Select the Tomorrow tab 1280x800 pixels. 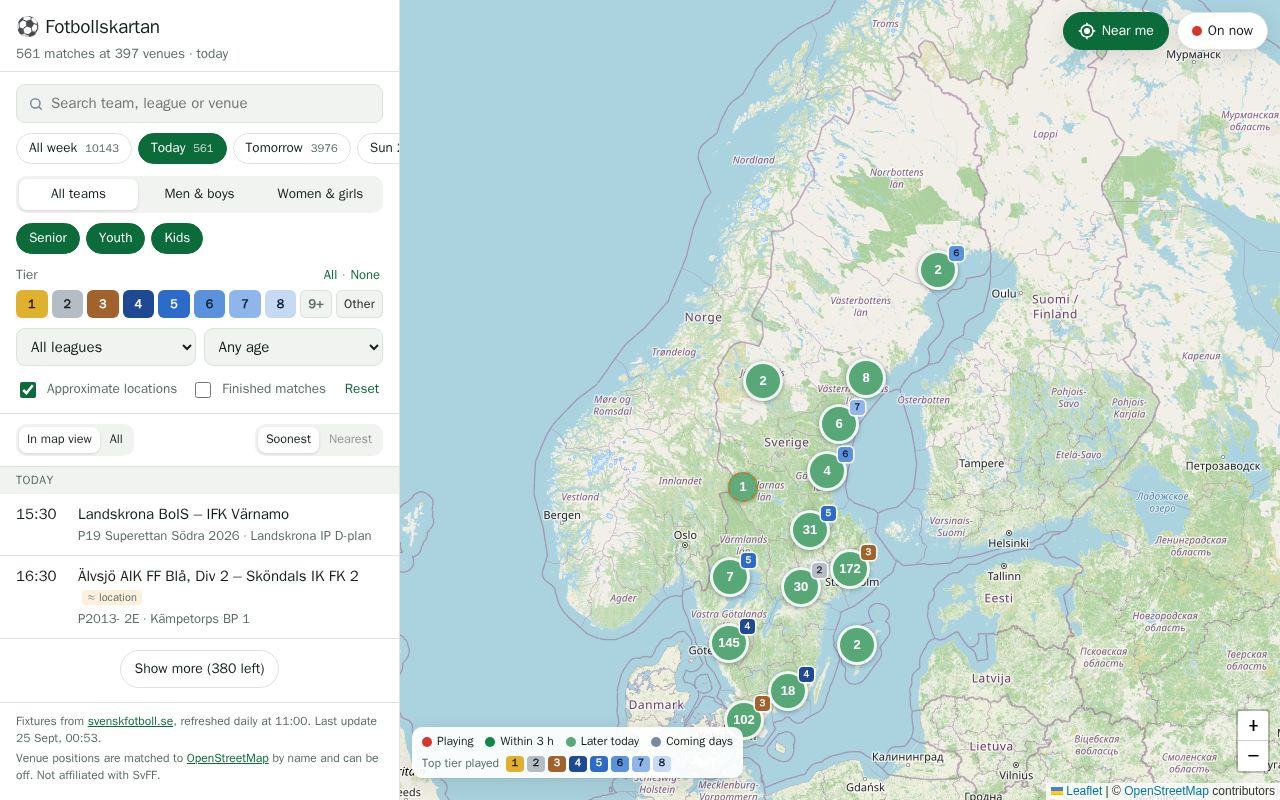[x=292, y=148]
